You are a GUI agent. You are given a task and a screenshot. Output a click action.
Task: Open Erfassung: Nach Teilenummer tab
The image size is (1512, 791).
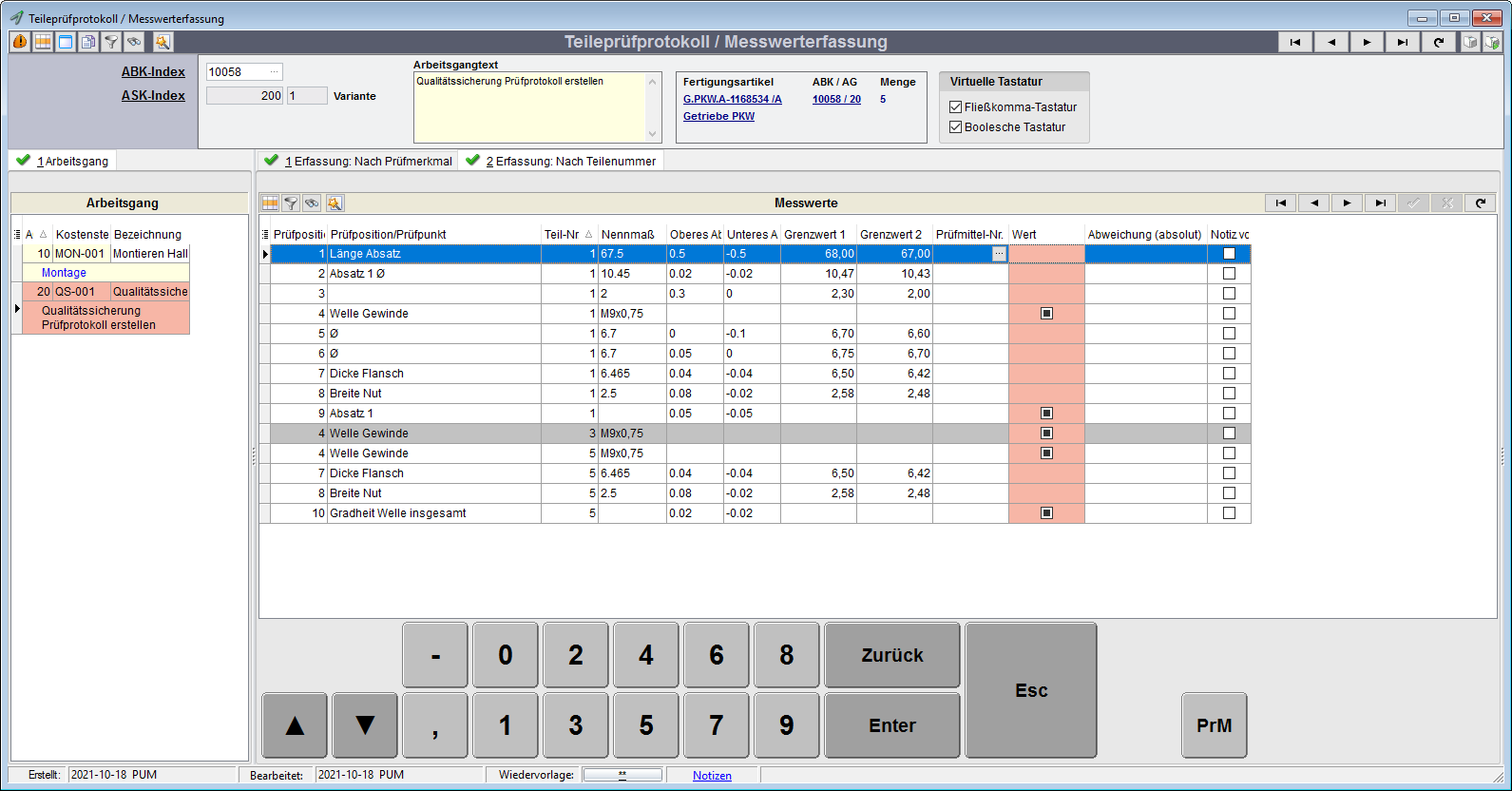pyautogui.click(x=561, y=161)
